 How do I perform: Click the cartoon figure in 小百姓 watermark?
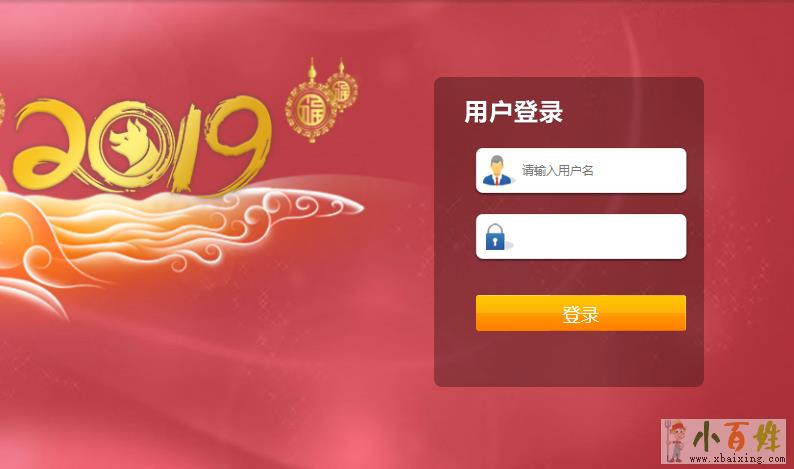pyautogui.click(x=676, y=441)
